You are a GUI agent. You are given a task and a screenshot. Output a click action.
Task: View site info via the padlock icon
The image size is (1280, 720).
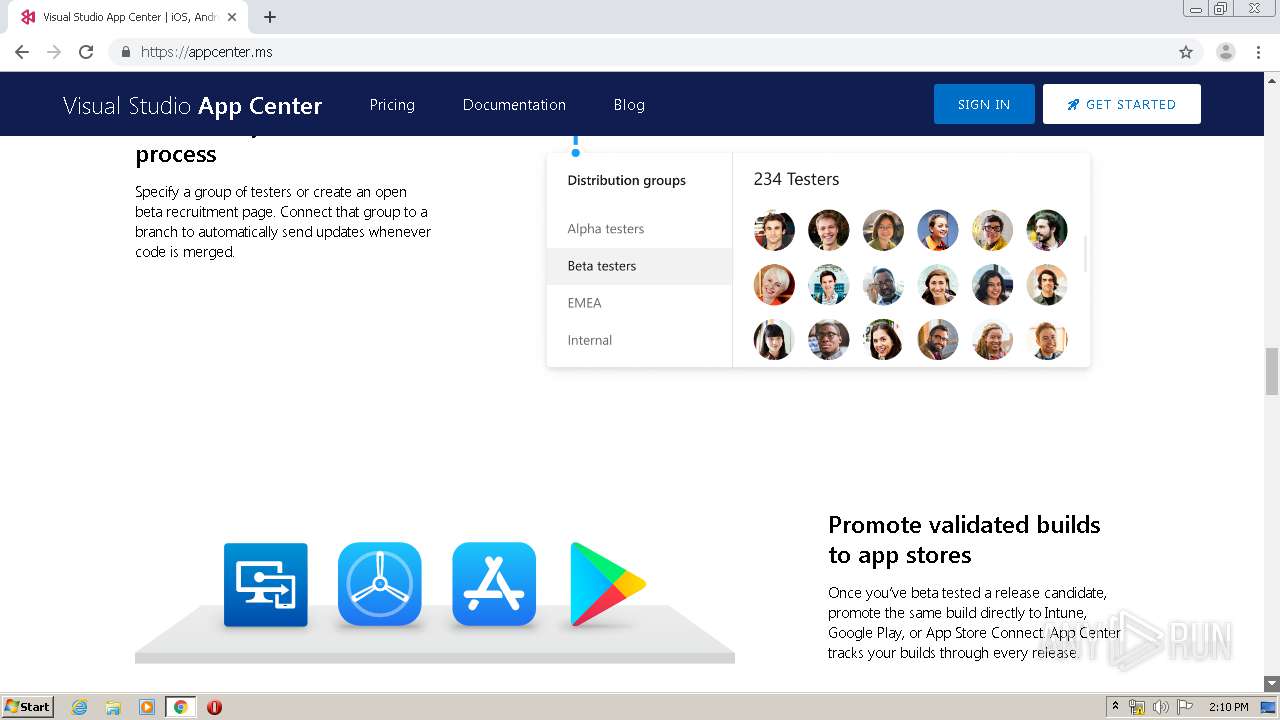click(126, 52)
